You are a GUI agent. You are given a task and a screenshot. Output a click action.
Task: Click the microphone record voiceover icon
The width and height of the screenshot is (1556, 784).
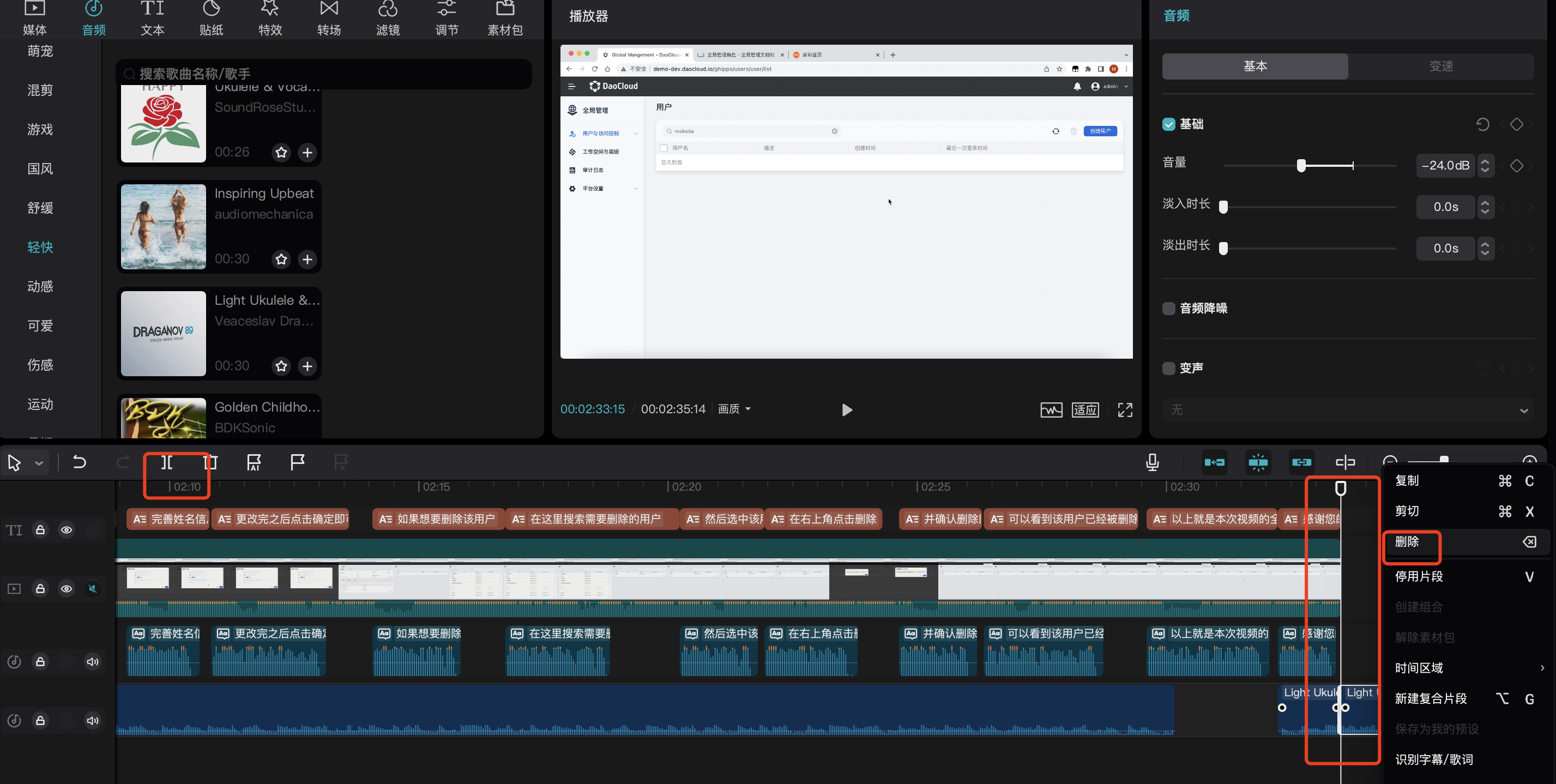(1152, 463)
